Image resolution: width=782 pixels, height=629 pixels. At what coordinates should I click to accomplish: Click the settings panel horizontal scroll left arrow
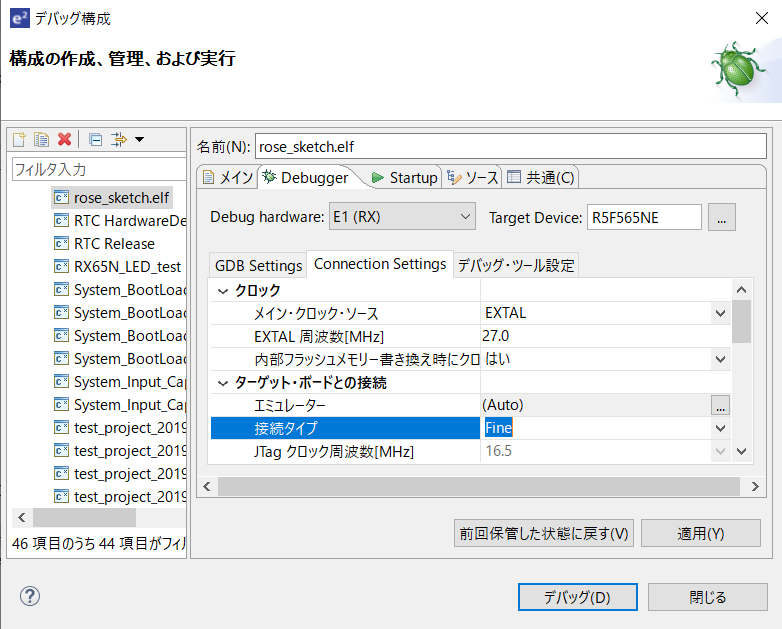(x=207, y=486)
